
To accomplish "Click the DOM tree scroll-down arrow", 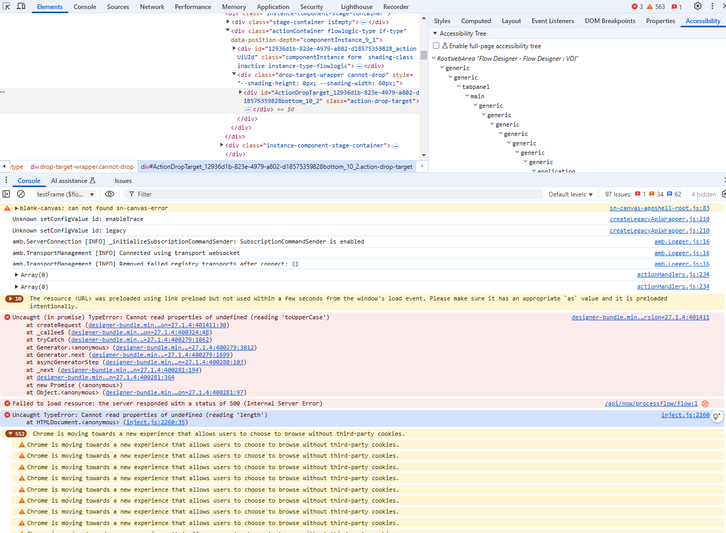I will click(x=424, y=155).
